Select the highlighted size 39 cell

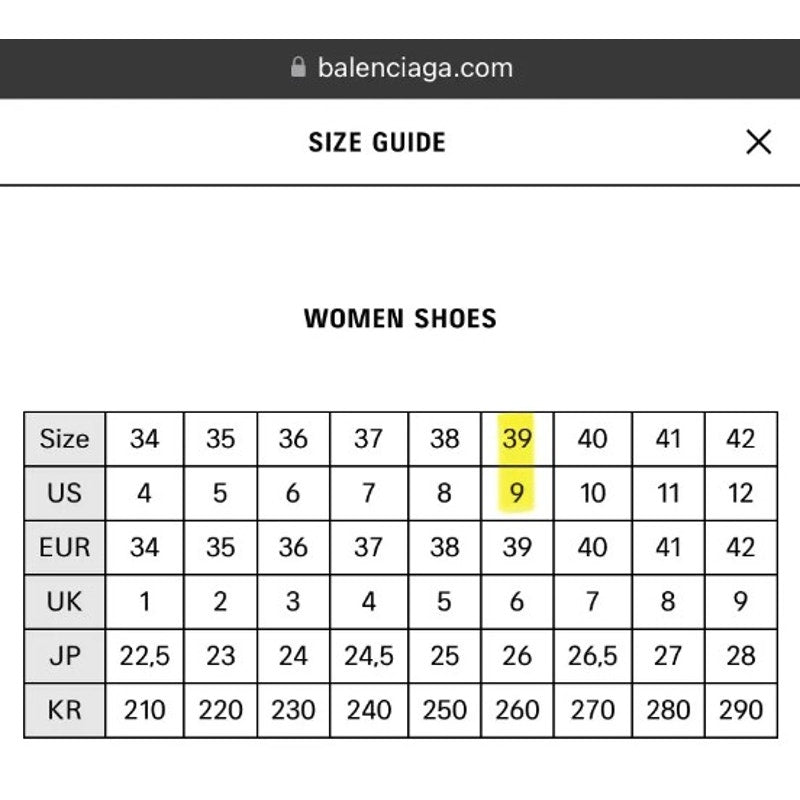(x=517, y=439)
